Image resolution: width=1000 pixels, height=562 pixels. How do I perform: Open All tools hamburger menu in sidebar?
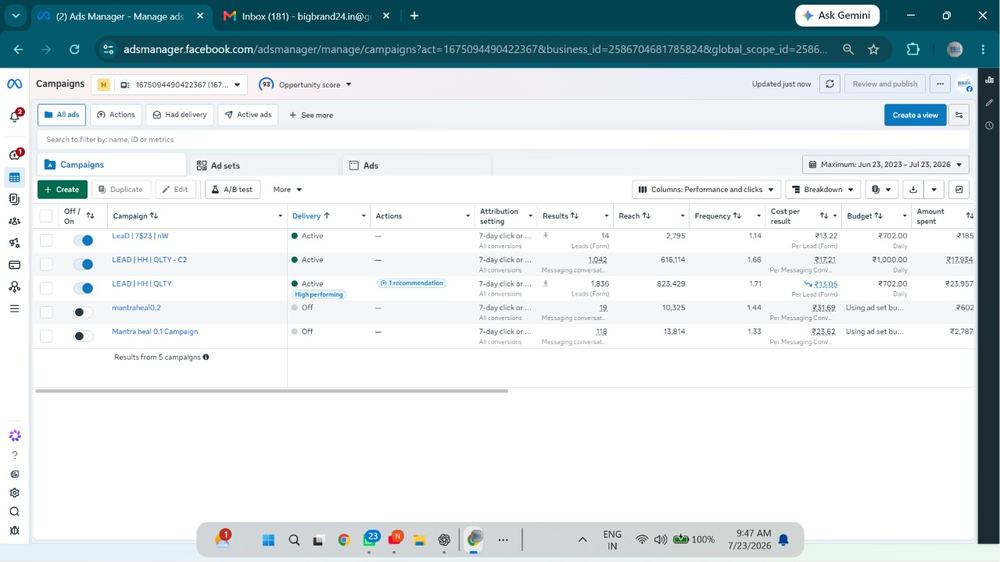point(15,309)
